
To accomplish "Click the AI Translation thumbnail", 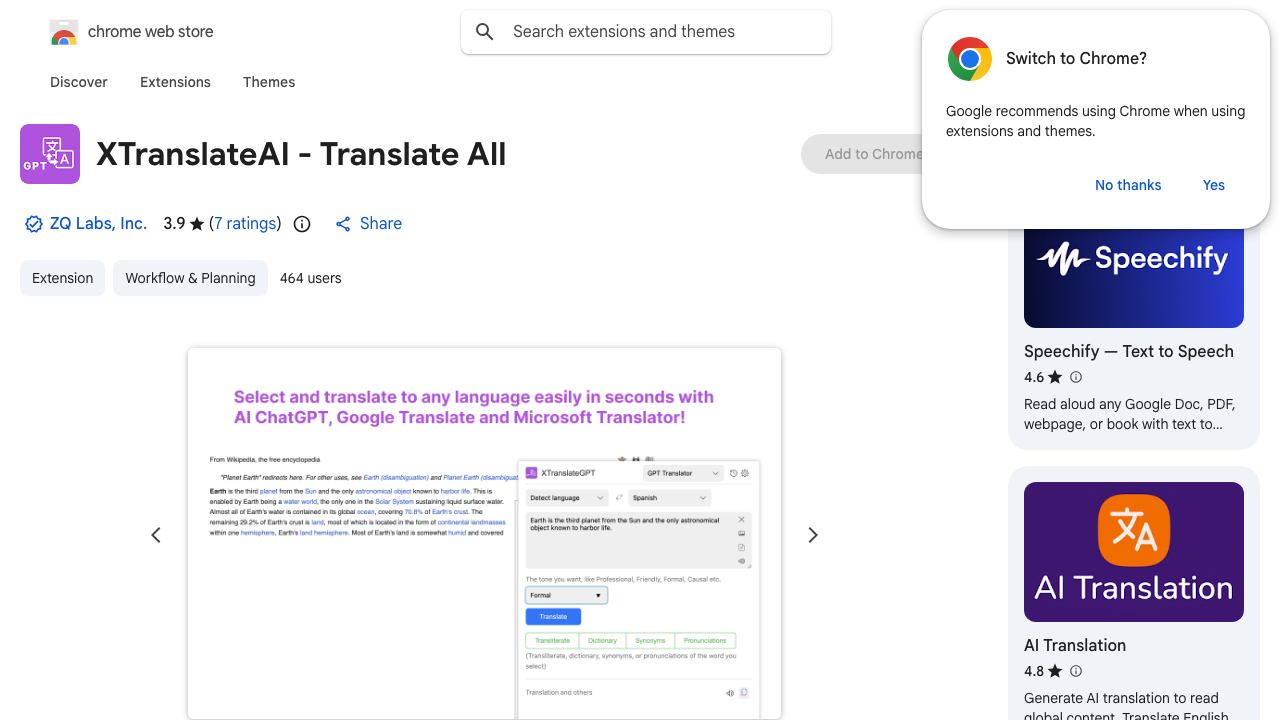I will (x=1134, y=552).
